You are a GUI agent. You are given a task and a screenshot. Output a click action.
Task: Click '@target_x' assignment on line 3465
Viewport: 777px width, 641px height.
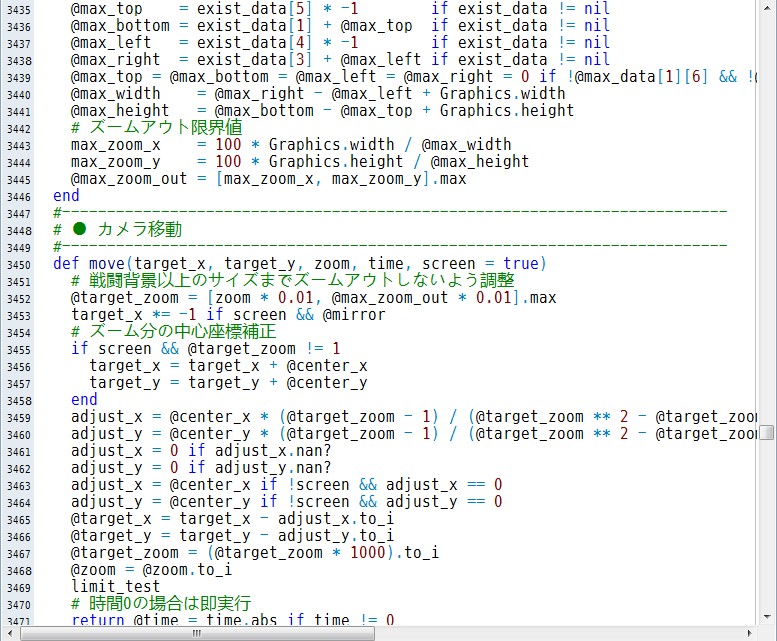click(111, 518)
